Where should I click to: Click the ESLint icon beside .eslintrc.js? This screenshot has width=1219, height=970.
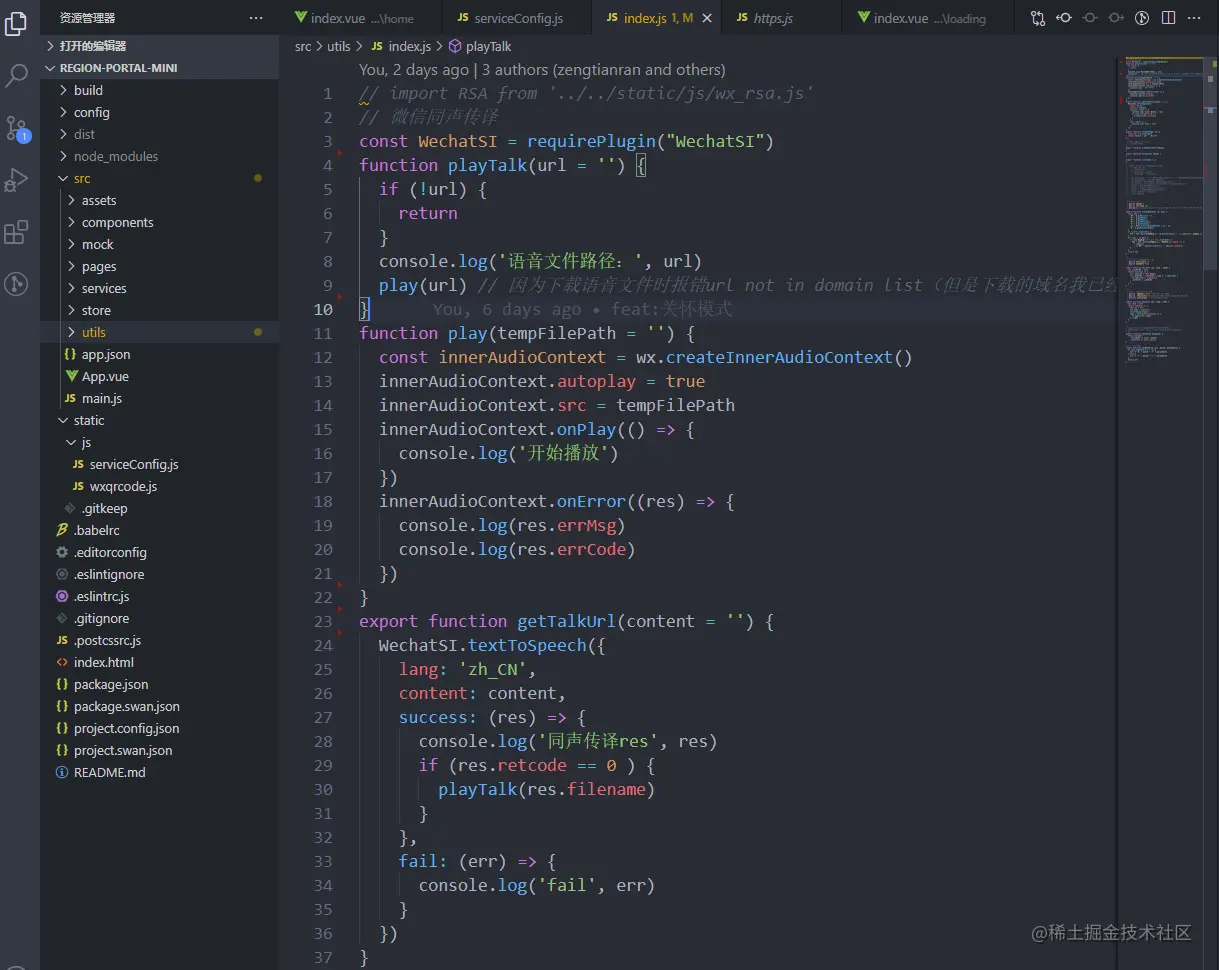[62, 596]
